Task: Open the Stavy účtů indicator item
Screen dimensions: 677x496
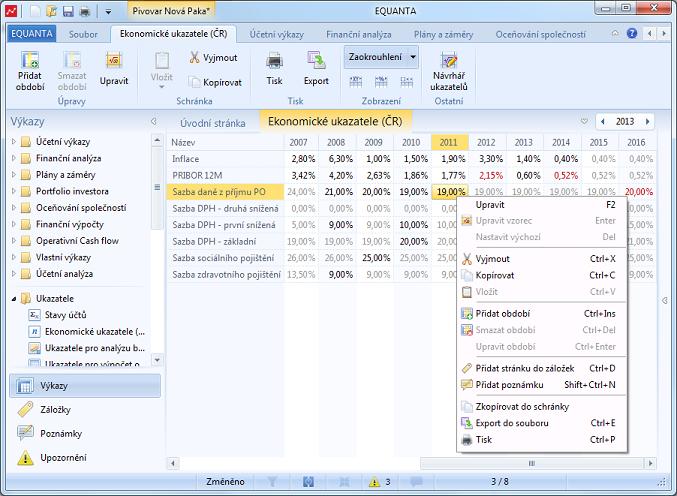Action: tap(65, 315)
